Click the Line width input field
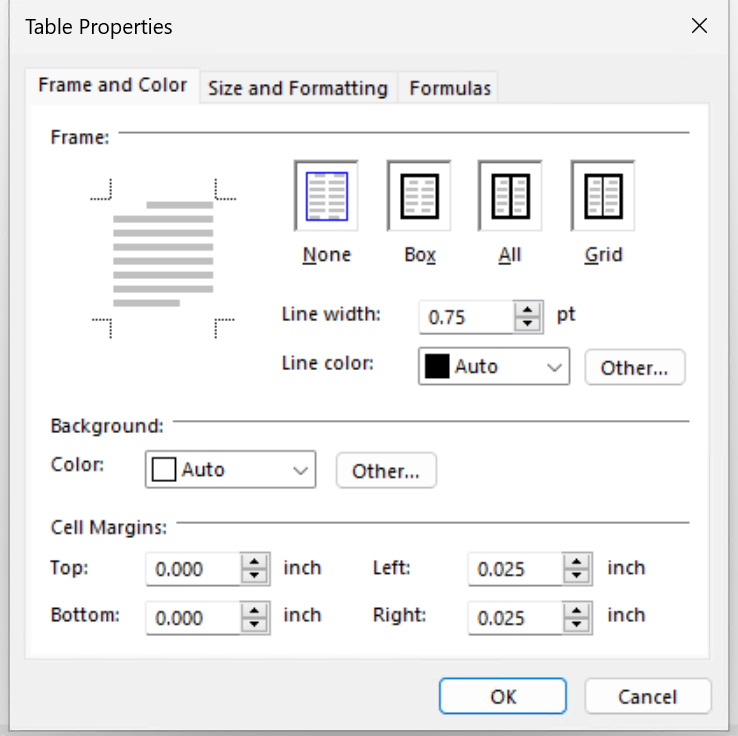738x736 pixels. click(x=465, y=317)
